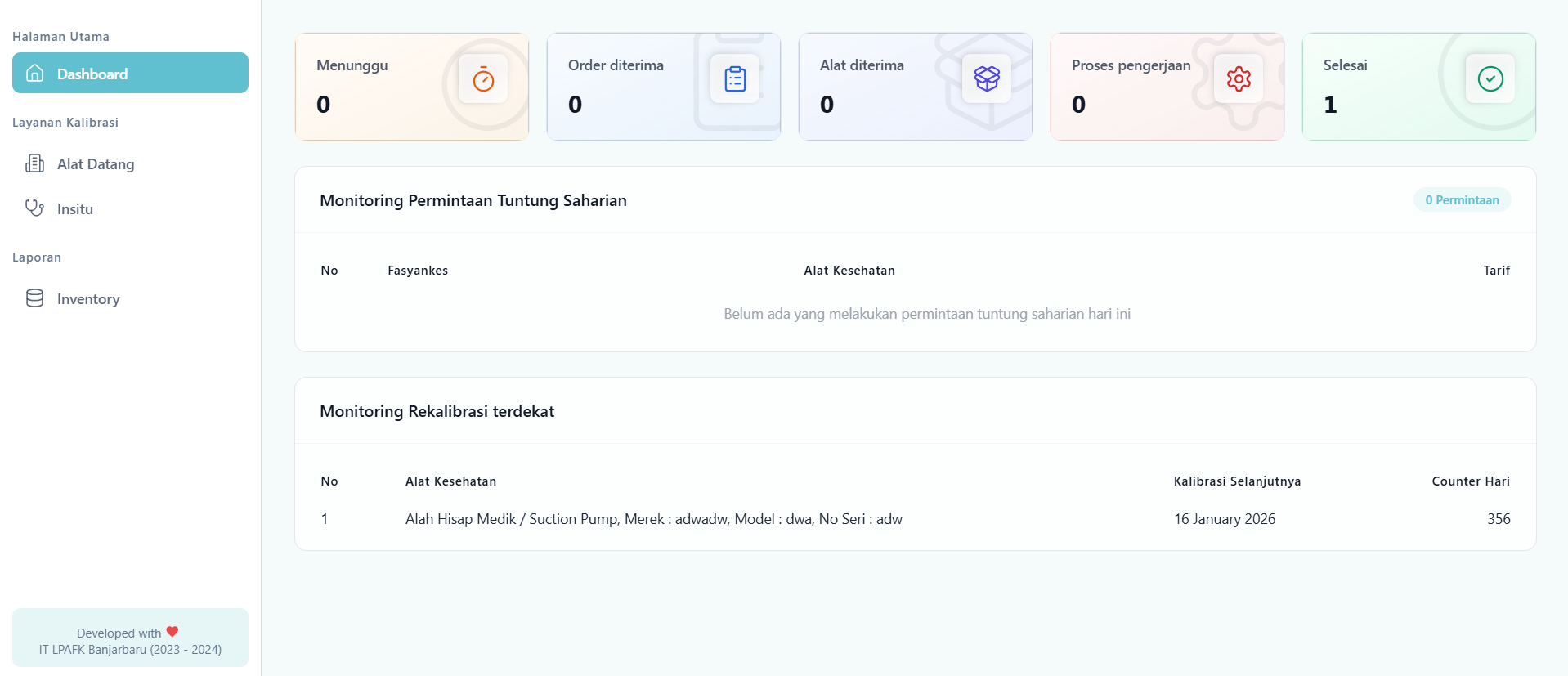Click the Fasyankes column header
Image resolution: width=1568 pixels, height=676 pixels.
point(418,271)
